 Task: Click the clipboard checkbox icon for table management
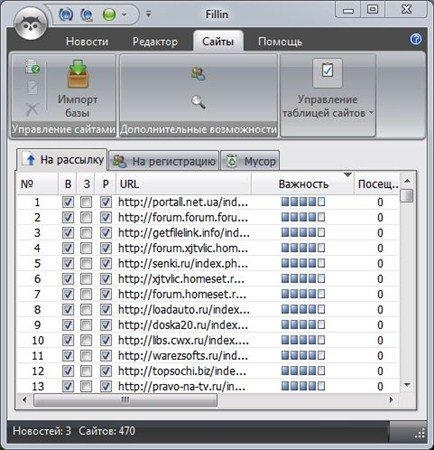[327, 73]
